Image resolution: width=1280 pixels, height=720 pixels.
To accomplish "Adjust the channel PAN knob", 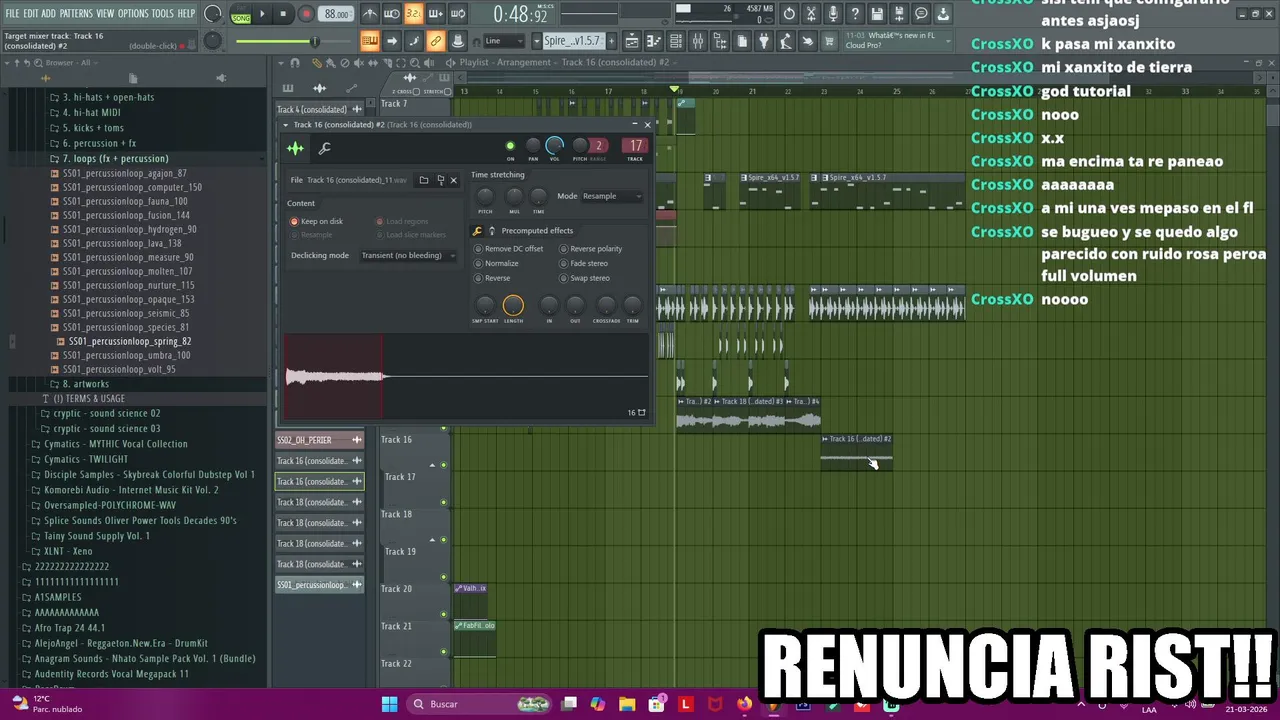I will 533,146.
